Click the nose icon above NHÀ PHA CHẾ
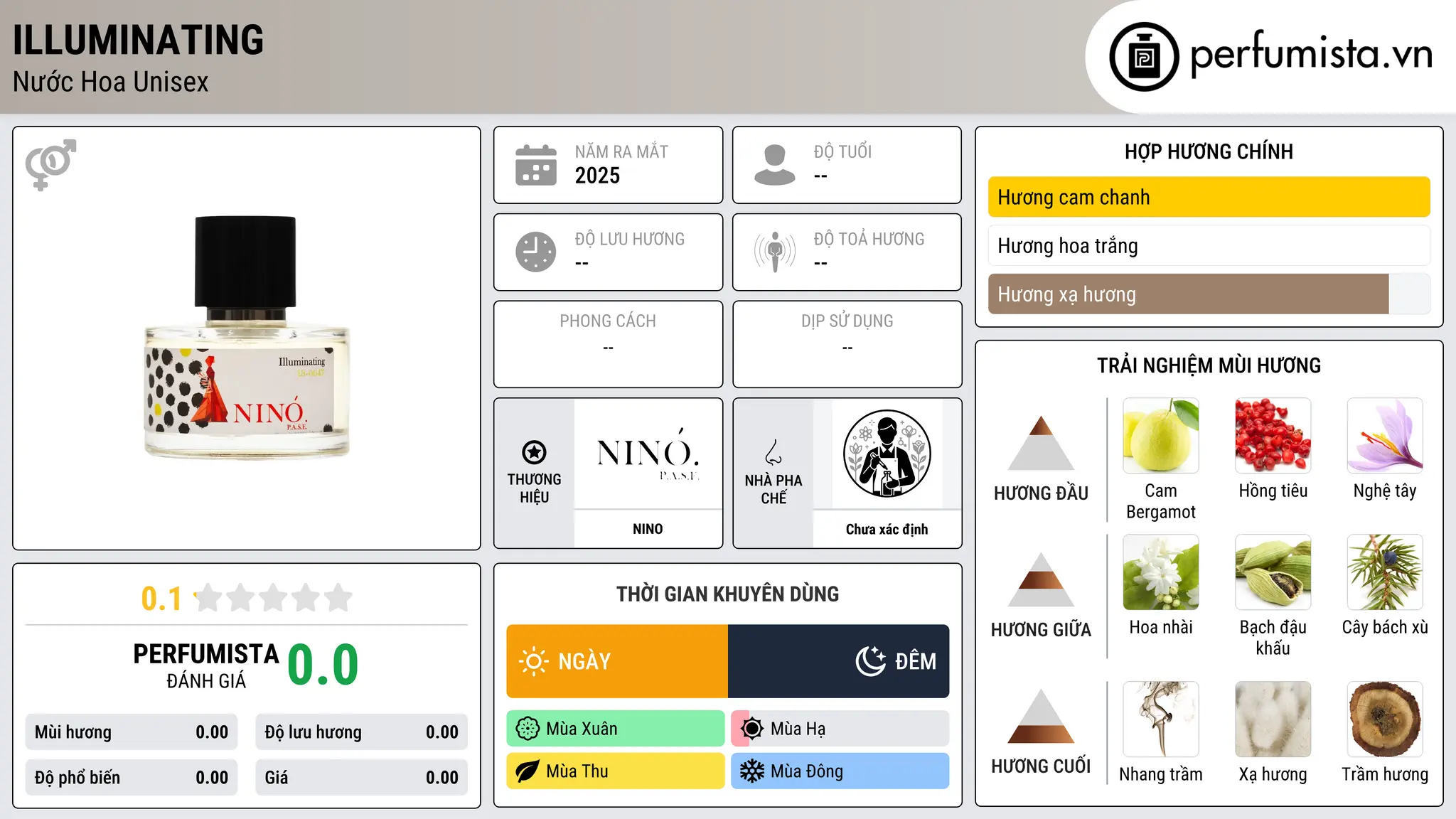The image size is (1456, 819). click(x=773, y=452)
